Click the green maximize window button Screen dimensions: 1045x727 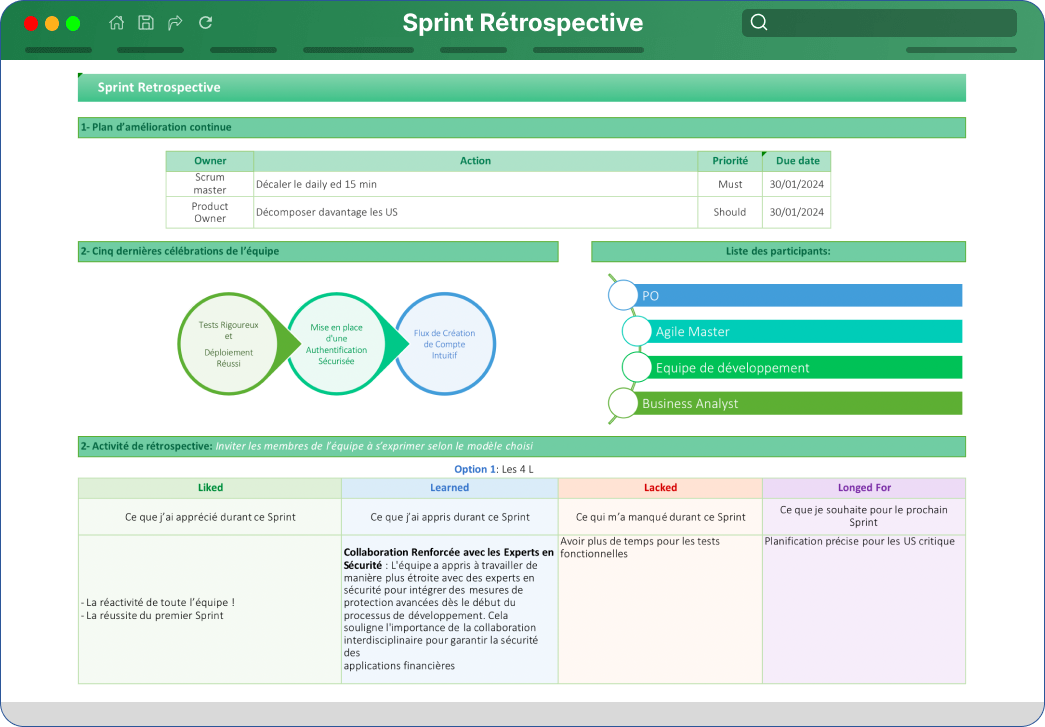[73, 23]
